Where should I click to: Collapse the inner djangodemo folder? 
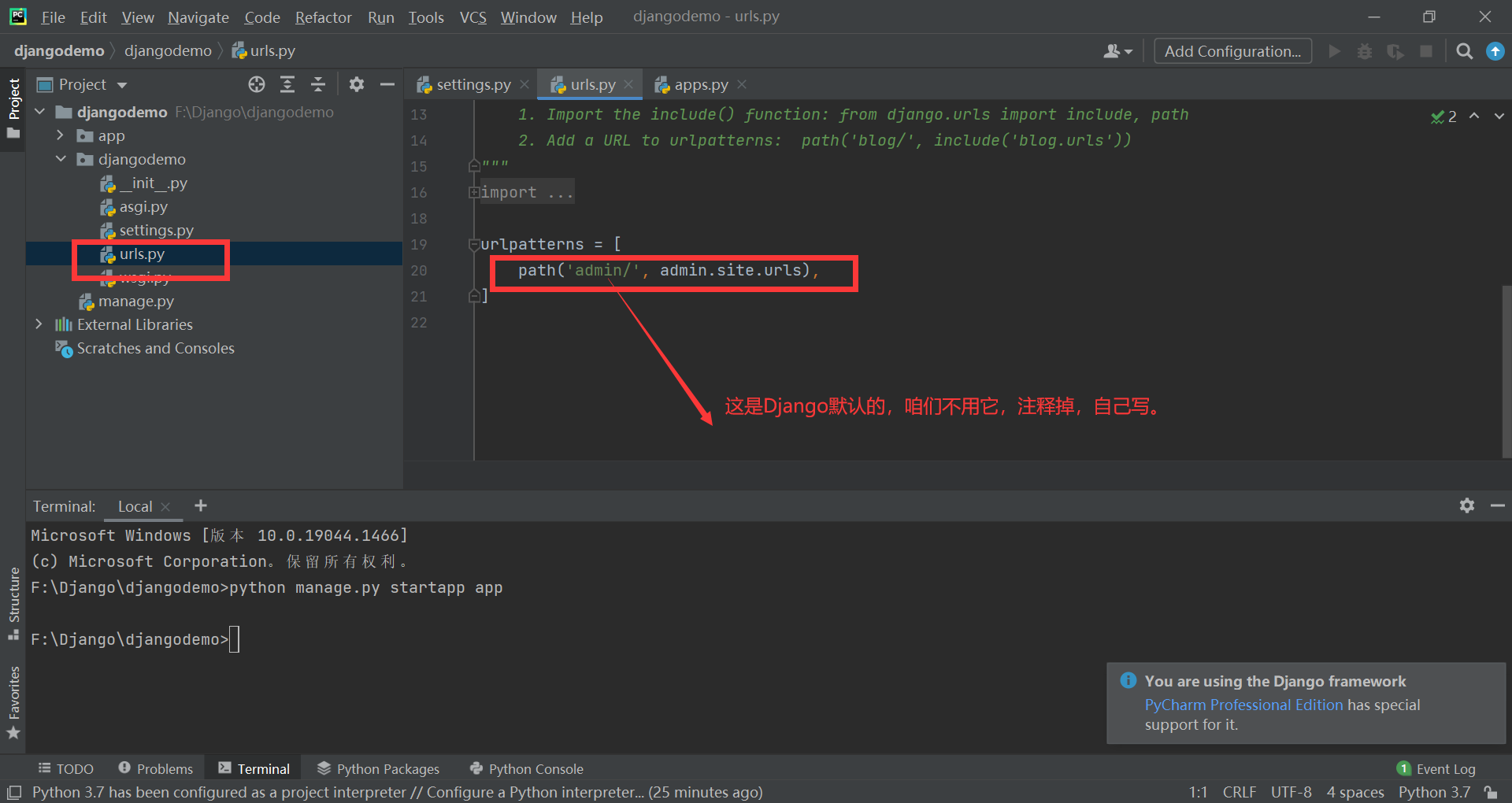click(x=61, y=159)
